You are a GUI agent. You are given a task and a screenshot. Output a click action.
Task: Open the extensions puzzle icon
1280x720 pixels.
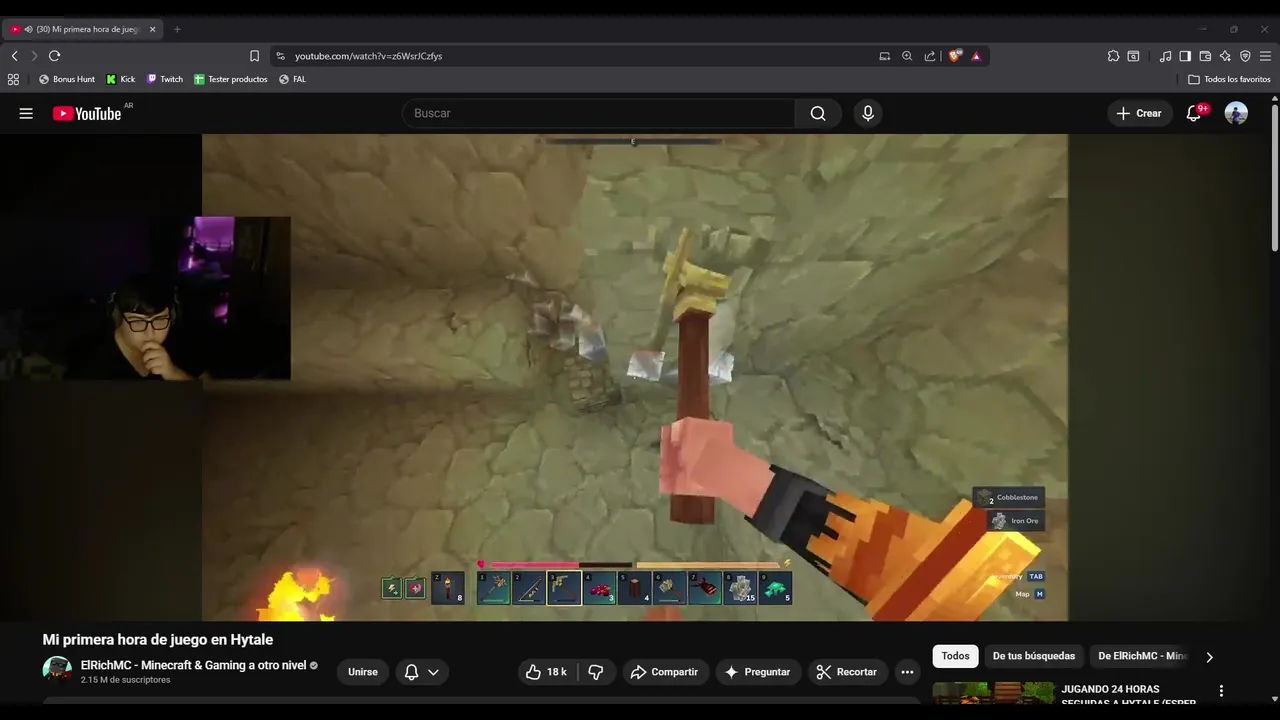coord(1113,56)
